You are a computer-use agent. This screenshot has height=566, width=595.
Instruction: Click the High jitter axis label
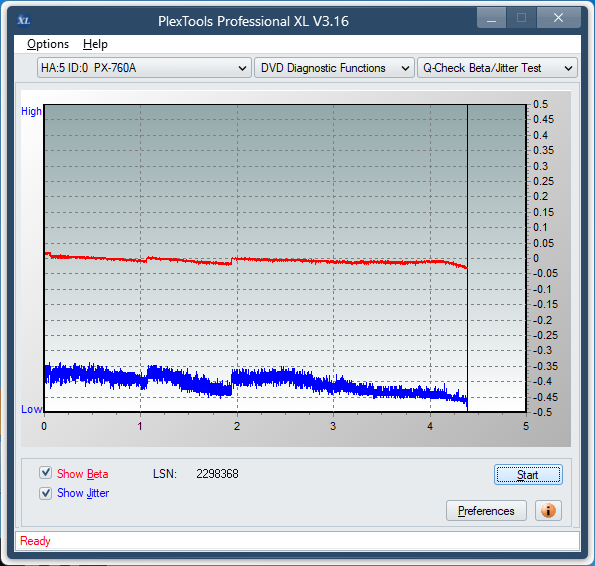[x=31, y=111]
